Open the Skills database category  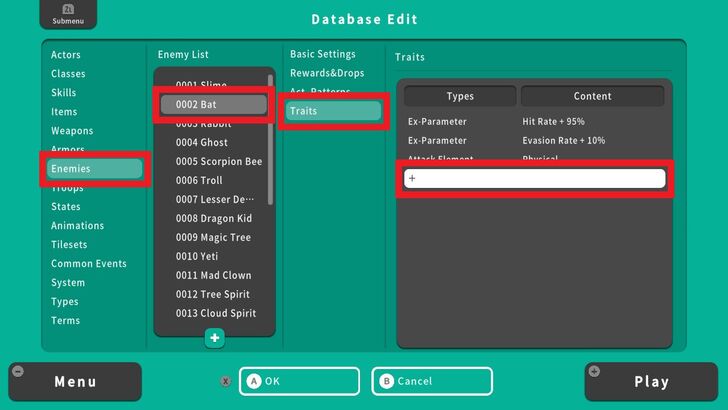(64, 92)
